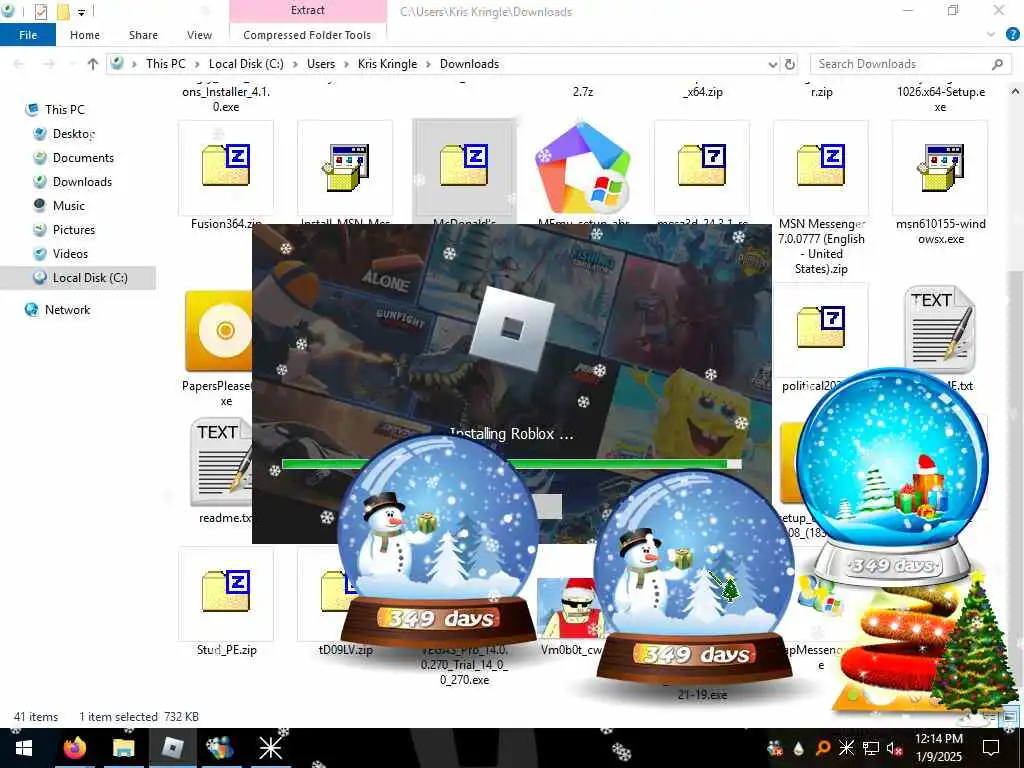Switch to the View ribbon tab
1024x768 pixels.
click(199, 35)
